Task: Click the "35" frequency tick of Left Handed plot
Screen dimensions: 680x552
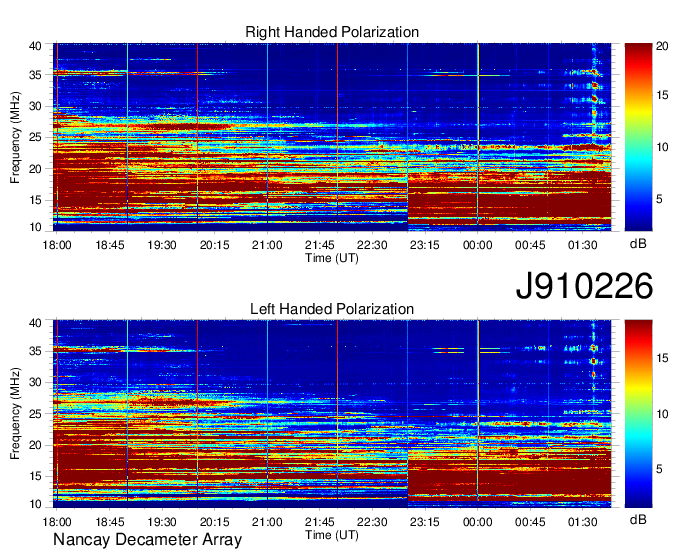Action: [x=35, y=351]
